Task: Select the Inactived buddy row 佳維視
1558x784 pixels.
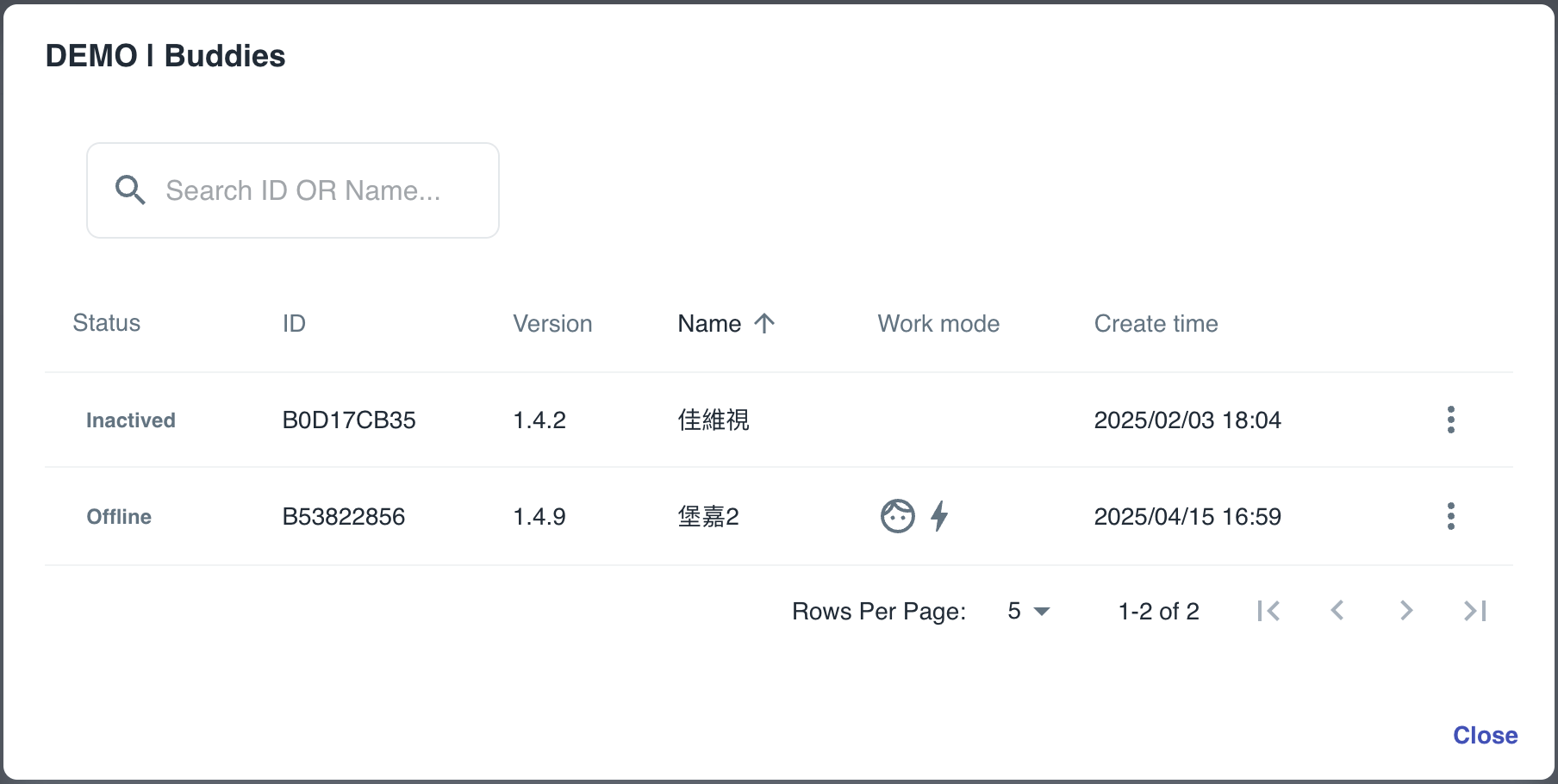Action: (714, 420)
